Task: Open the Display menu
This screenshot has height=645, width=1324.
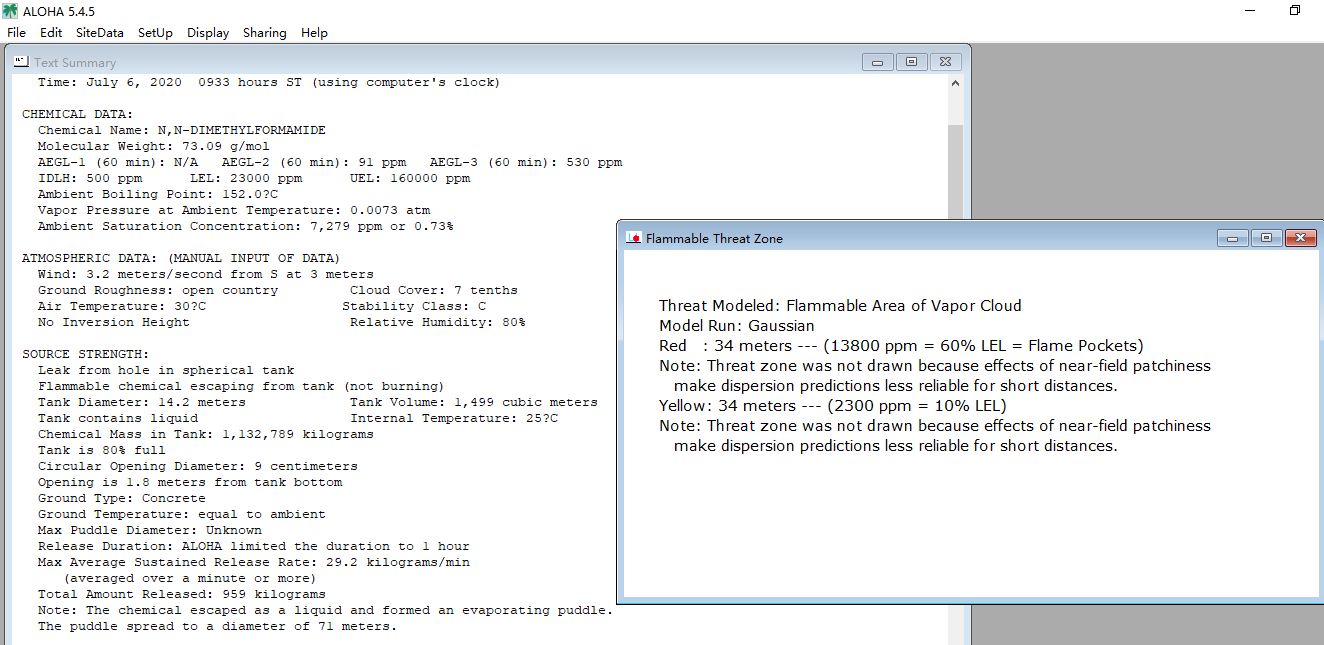Action: (x=208, y=33)
